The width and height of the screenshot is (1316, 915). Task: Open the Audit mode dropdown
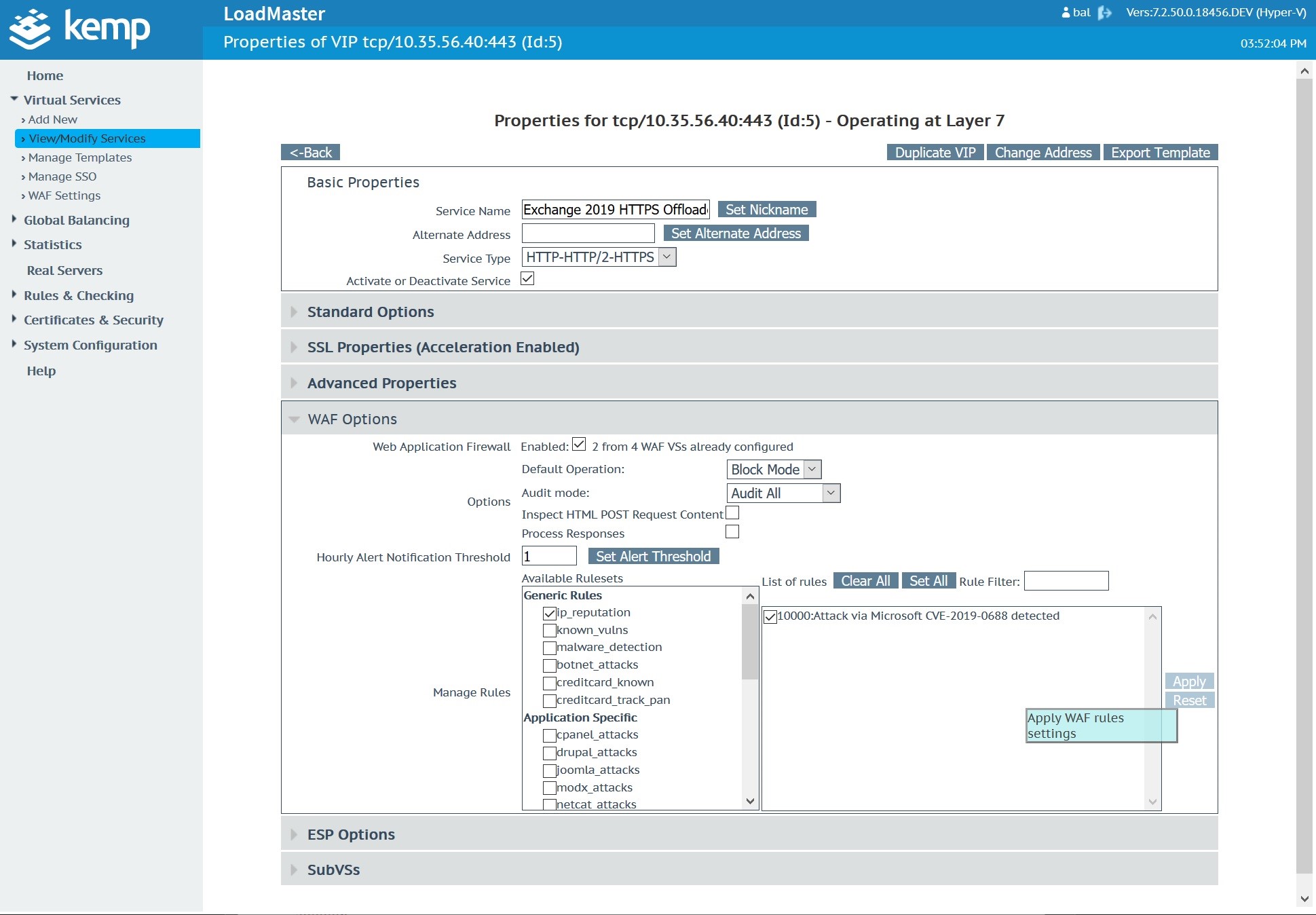pyautogui.click(x=783, y=493)
